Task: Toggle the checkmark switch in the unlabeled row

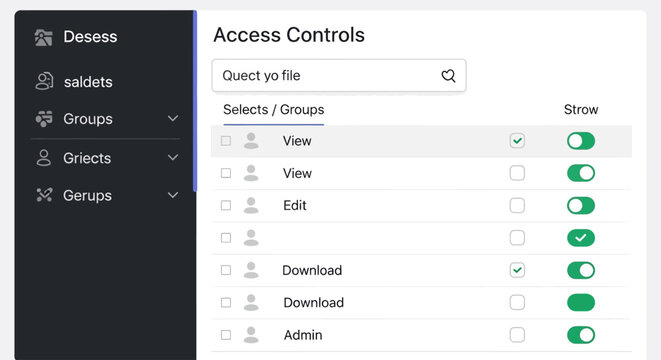Action: point(581,238)
